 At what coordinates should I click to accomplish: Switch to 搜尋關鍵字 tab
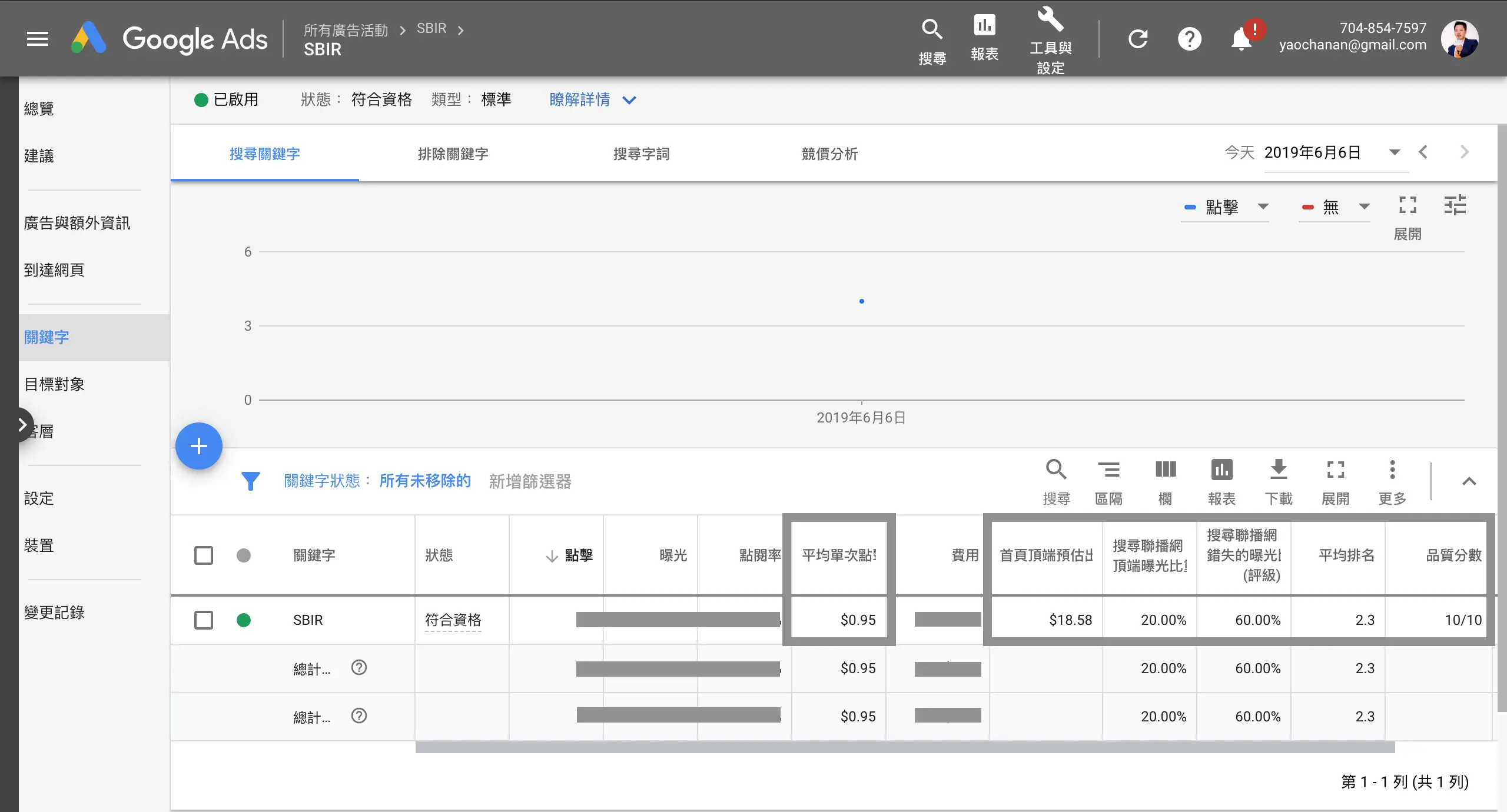(x=265, y=154)
